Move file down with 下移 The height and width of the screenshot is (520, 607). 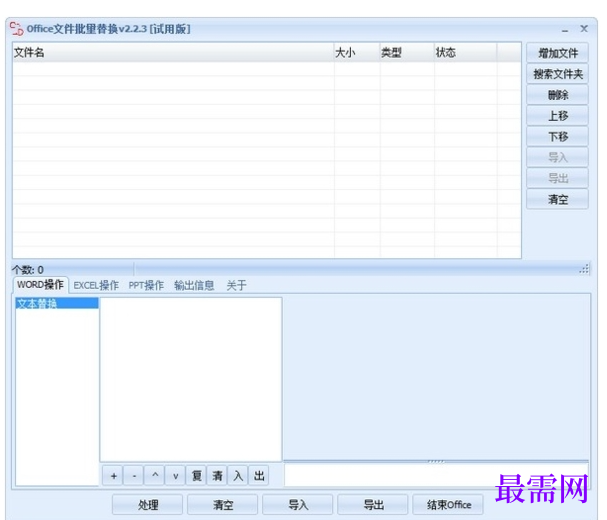pos(557,137)
